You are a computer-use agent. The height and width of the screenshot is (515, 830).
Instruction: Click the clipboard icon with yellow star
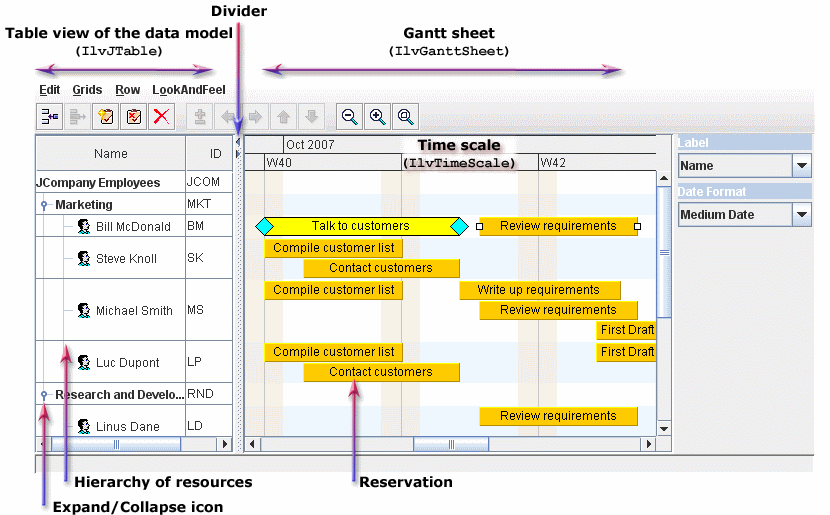(106, 117)
